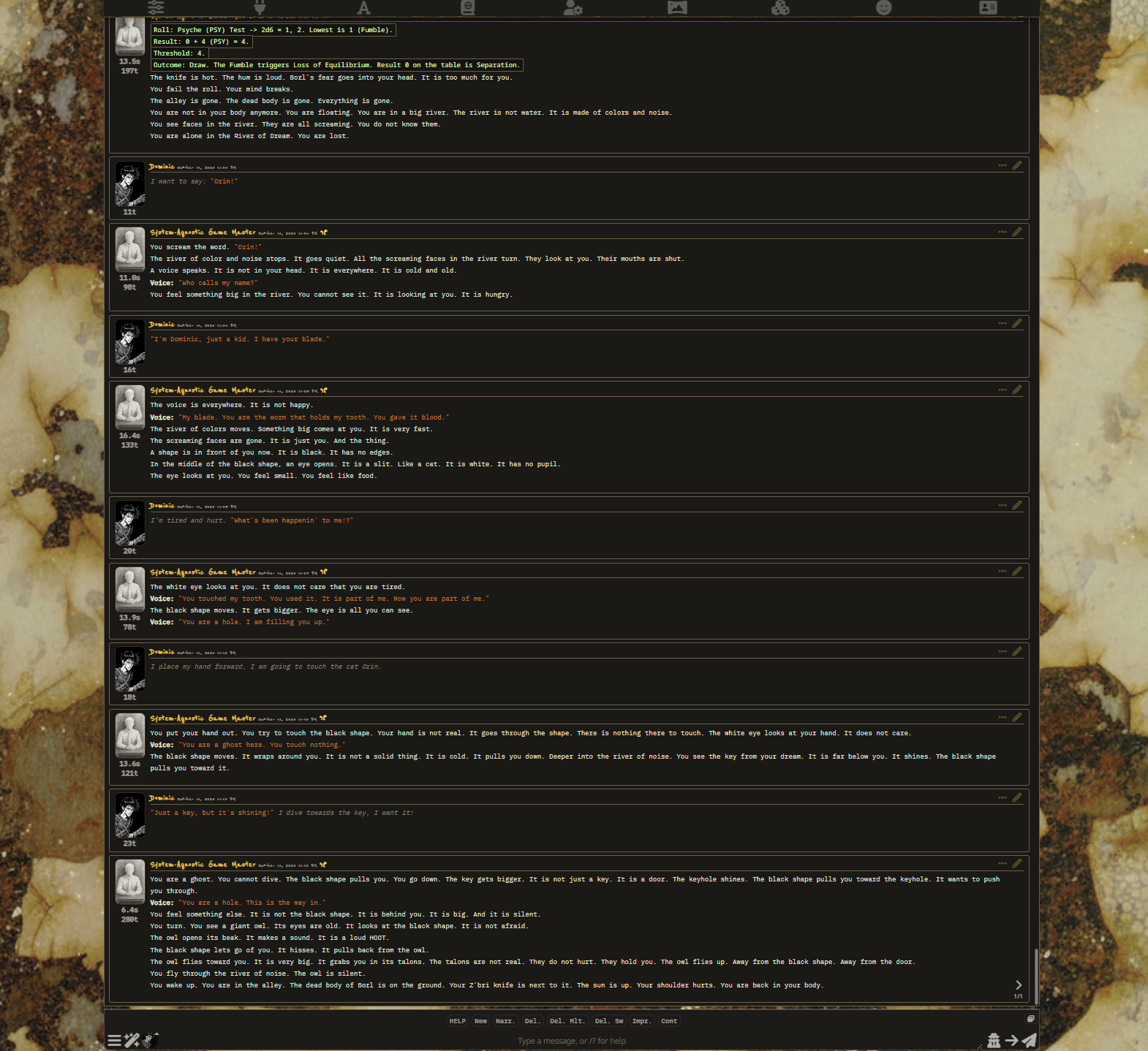Click the impersonate icon beside the arrow
Viewport: 1148px width, 1051px height.
point(994,1040)
